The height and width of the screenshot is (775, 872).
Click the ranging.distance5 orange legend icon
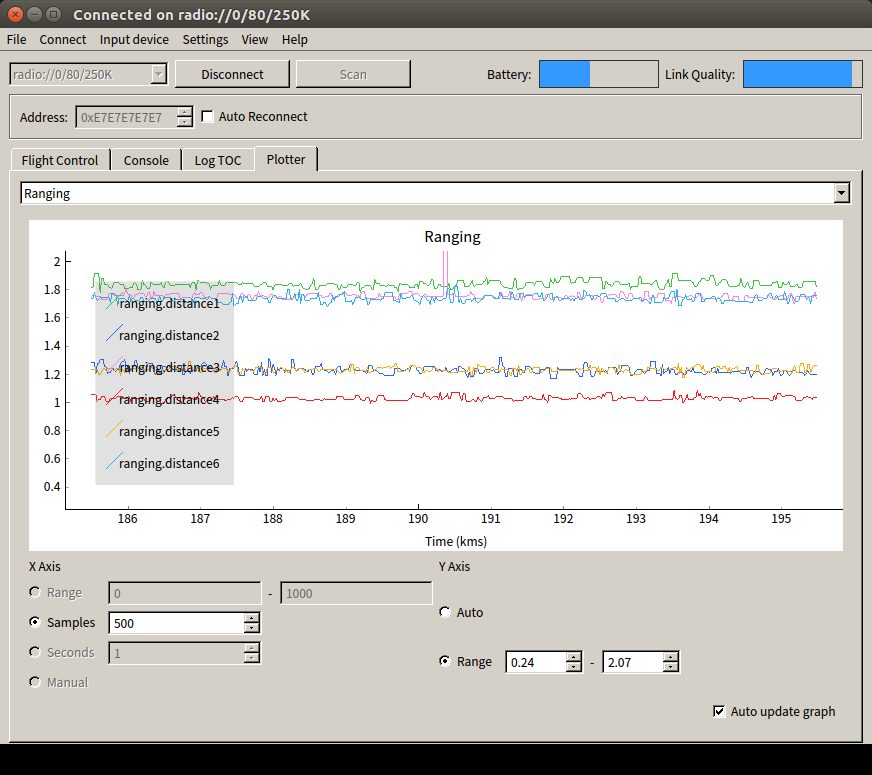click(x=114, y=429)
